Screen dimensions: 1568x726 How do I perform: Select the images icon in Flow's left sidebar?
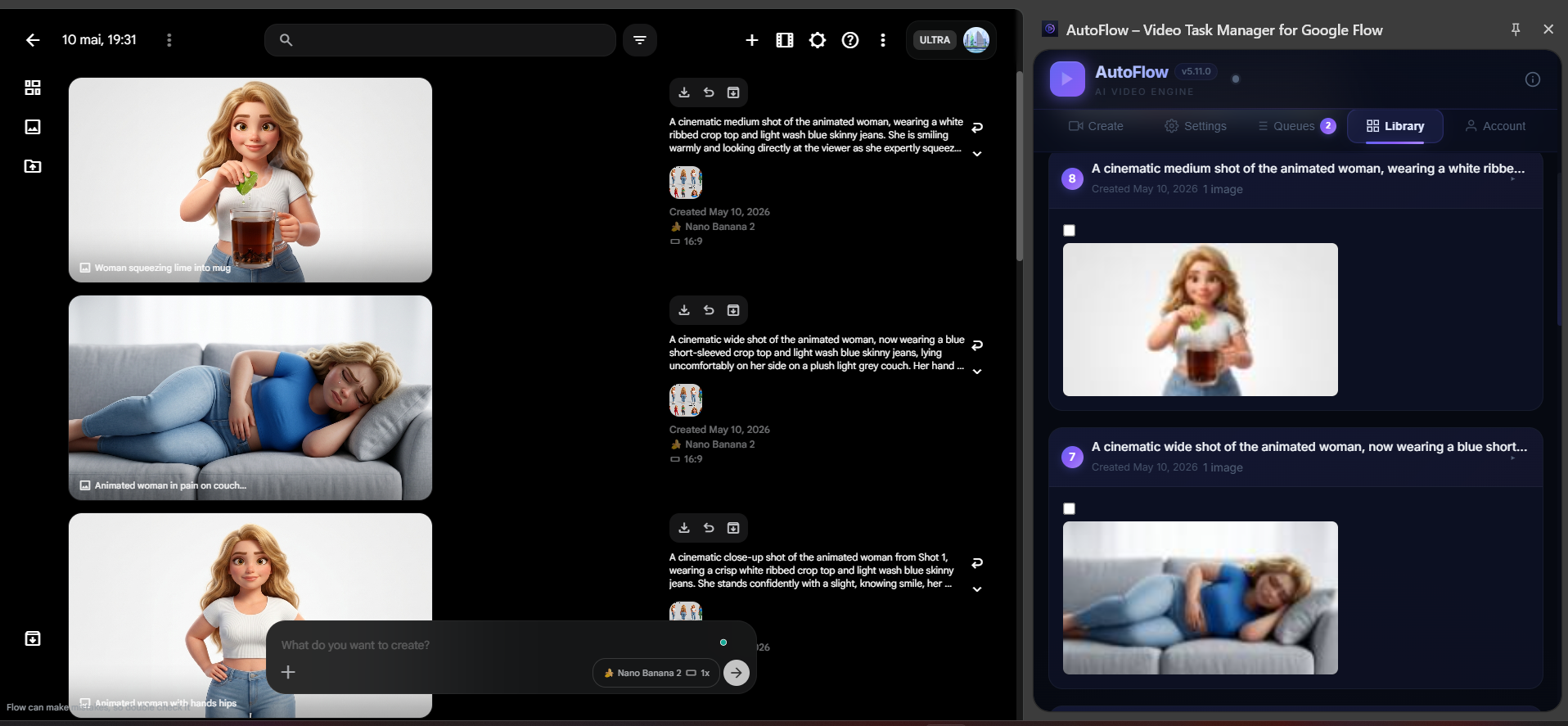[33, 127]
